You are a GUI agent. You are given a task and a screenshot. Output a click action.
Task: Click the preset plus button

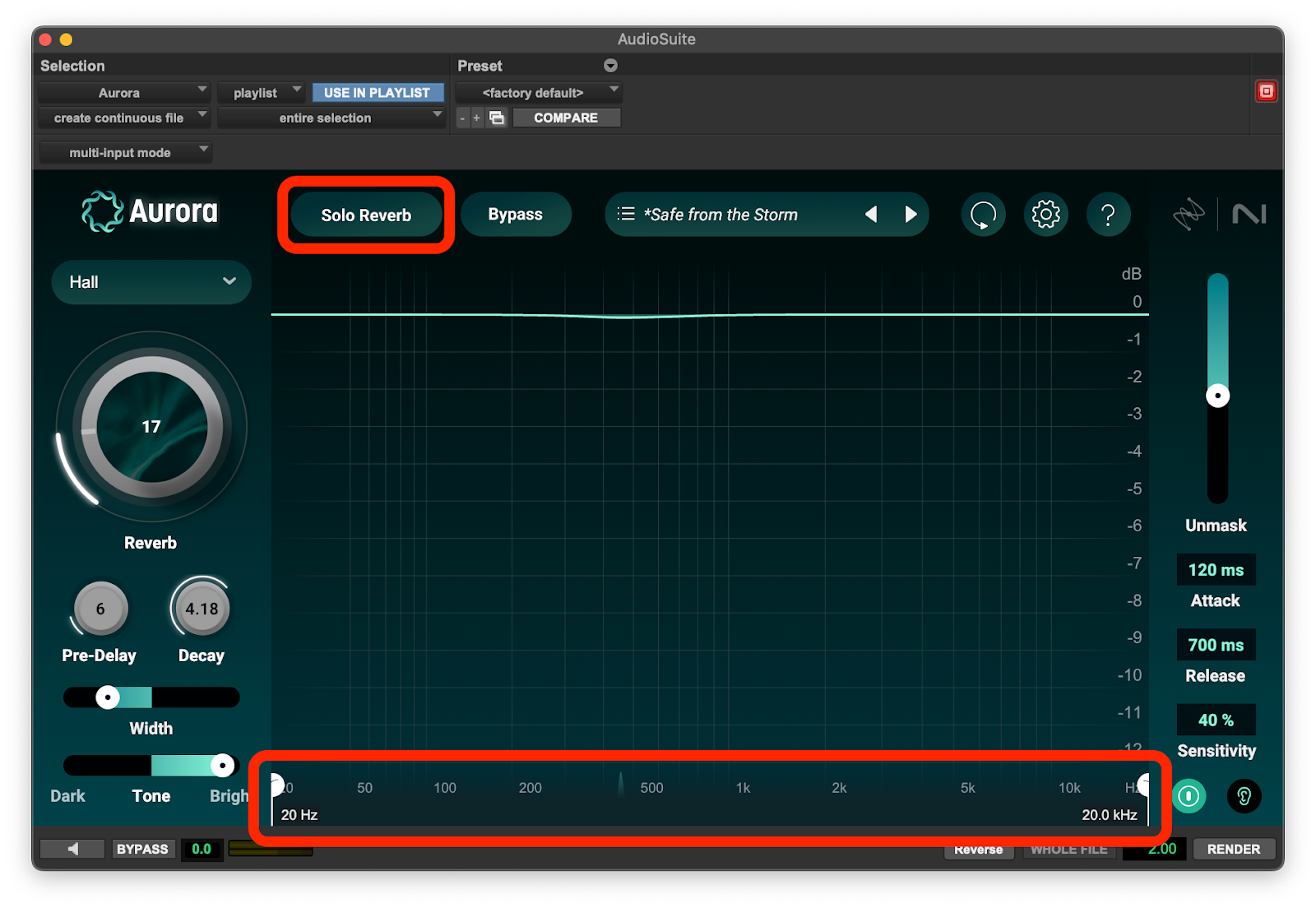coord(476,118)
